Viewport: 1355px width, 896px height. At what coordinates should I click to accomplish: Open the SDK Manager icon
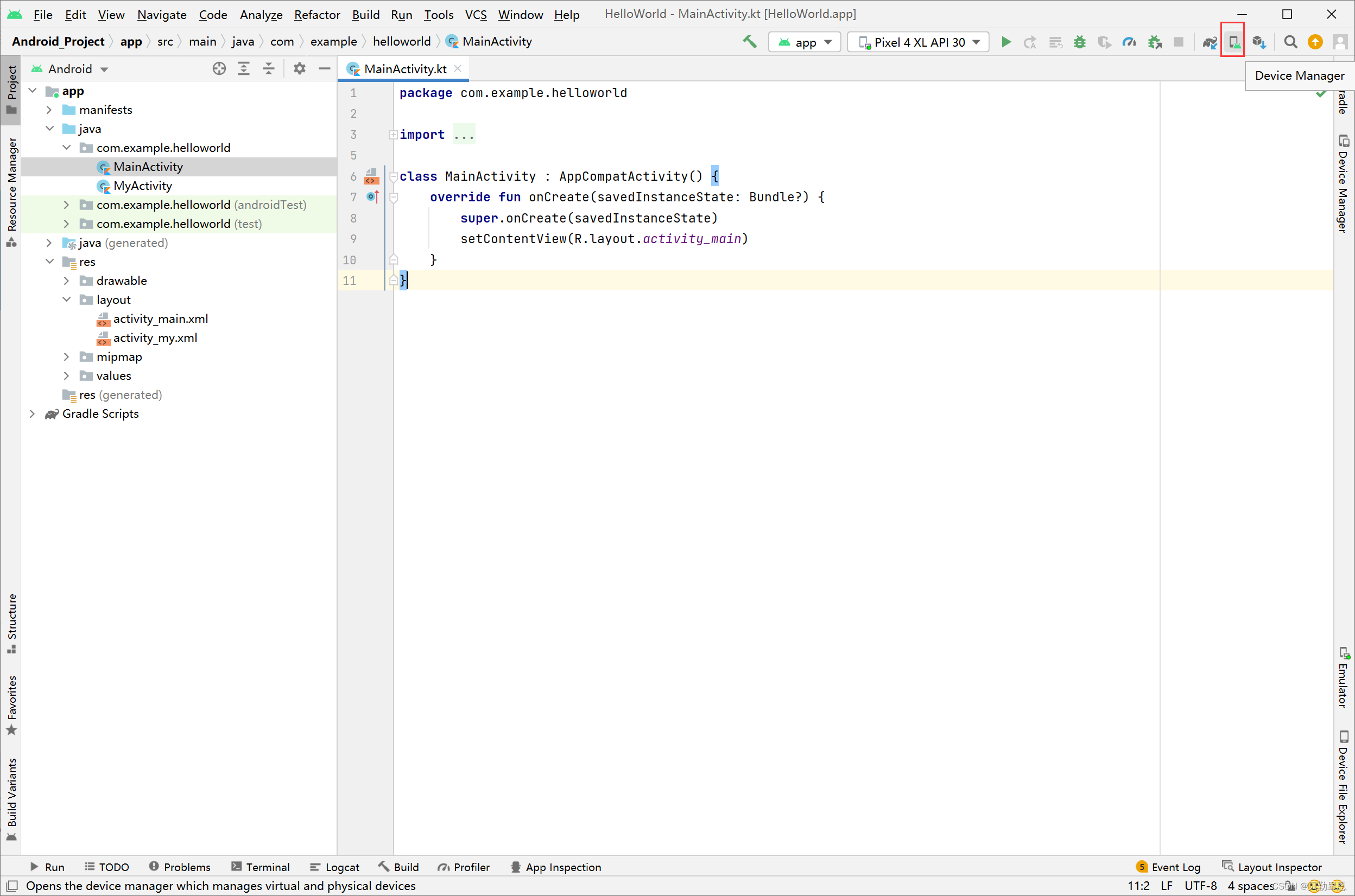click(1258, 42)
